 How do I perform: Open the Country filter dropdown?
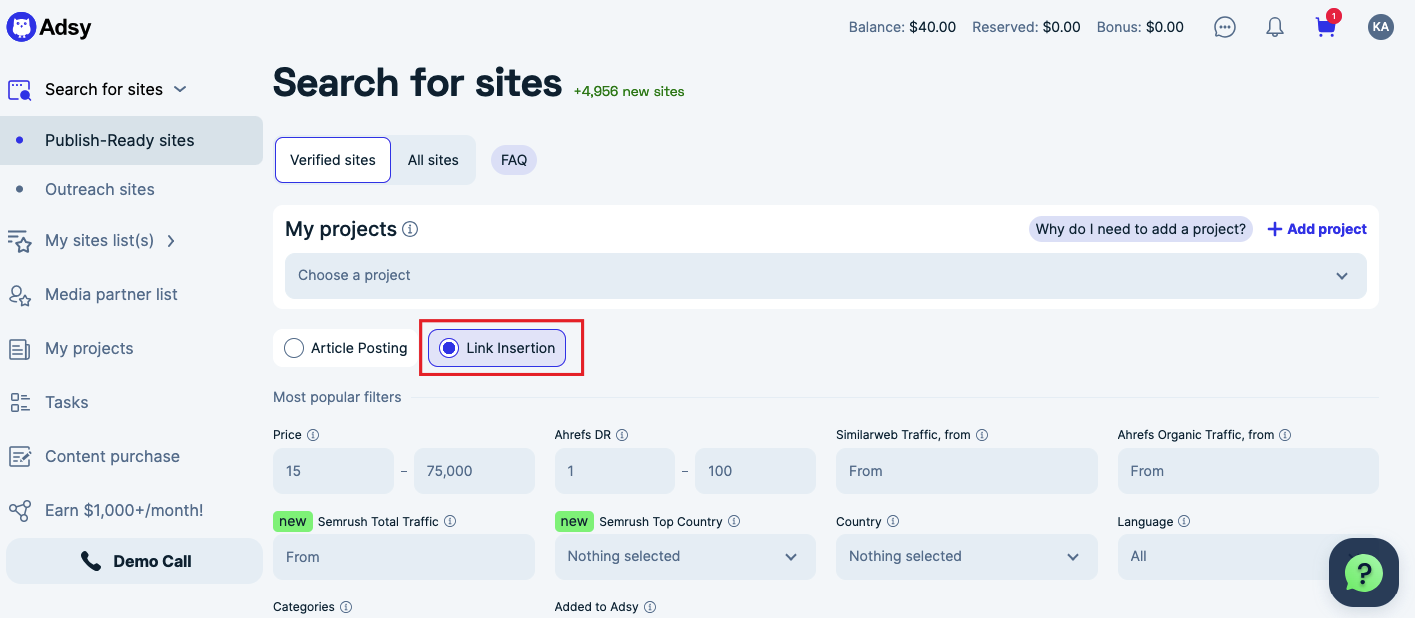coord(966,556)
